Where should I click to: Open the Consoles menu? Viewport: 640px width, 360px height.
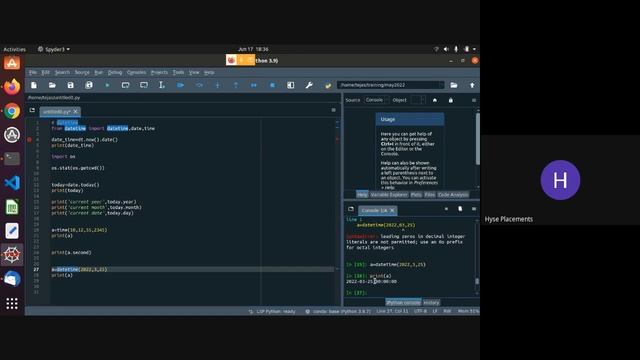pyautogui.click(x=136, y=72)
